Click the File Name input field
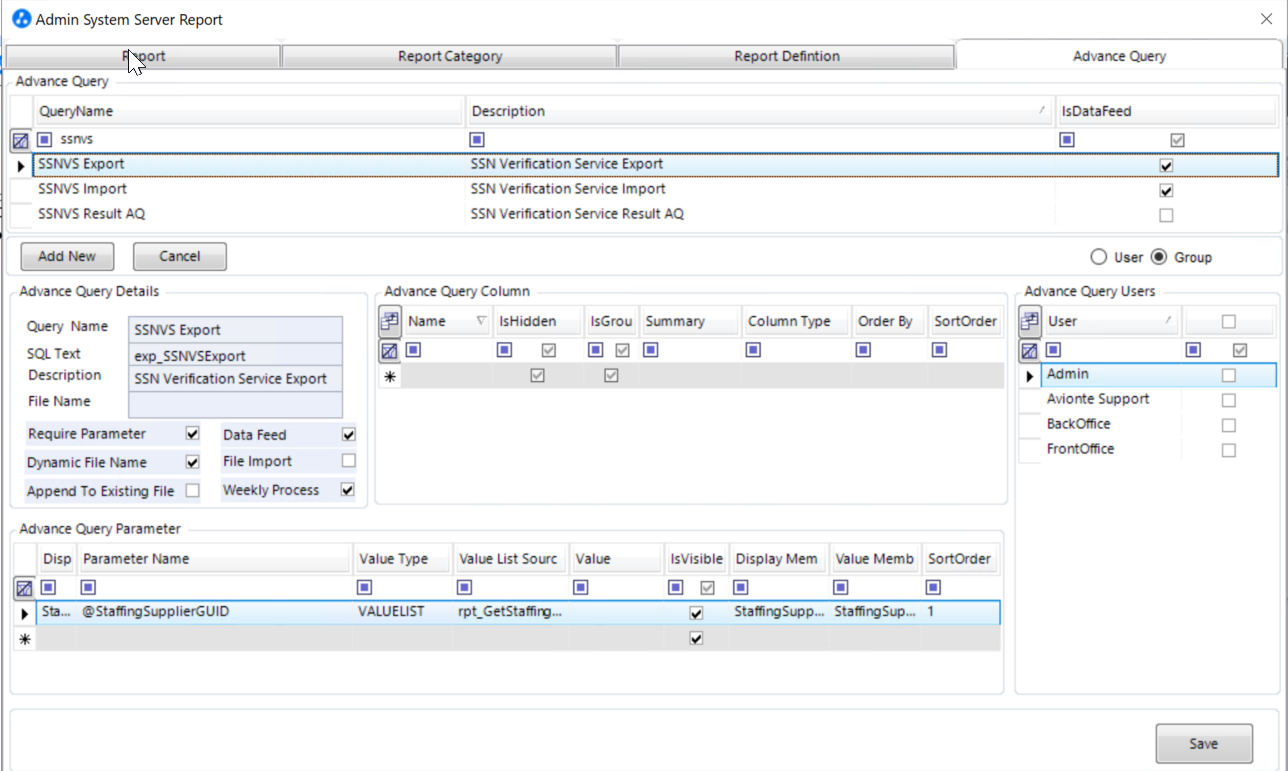The width and height of the screenshot is (1288, 771). tap(235, 403)
